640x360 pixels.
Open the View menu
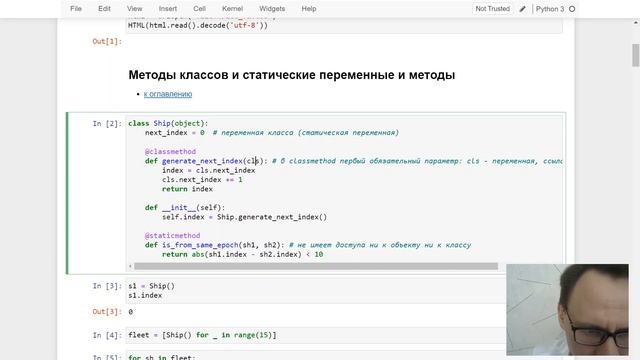tap(134, 9)
